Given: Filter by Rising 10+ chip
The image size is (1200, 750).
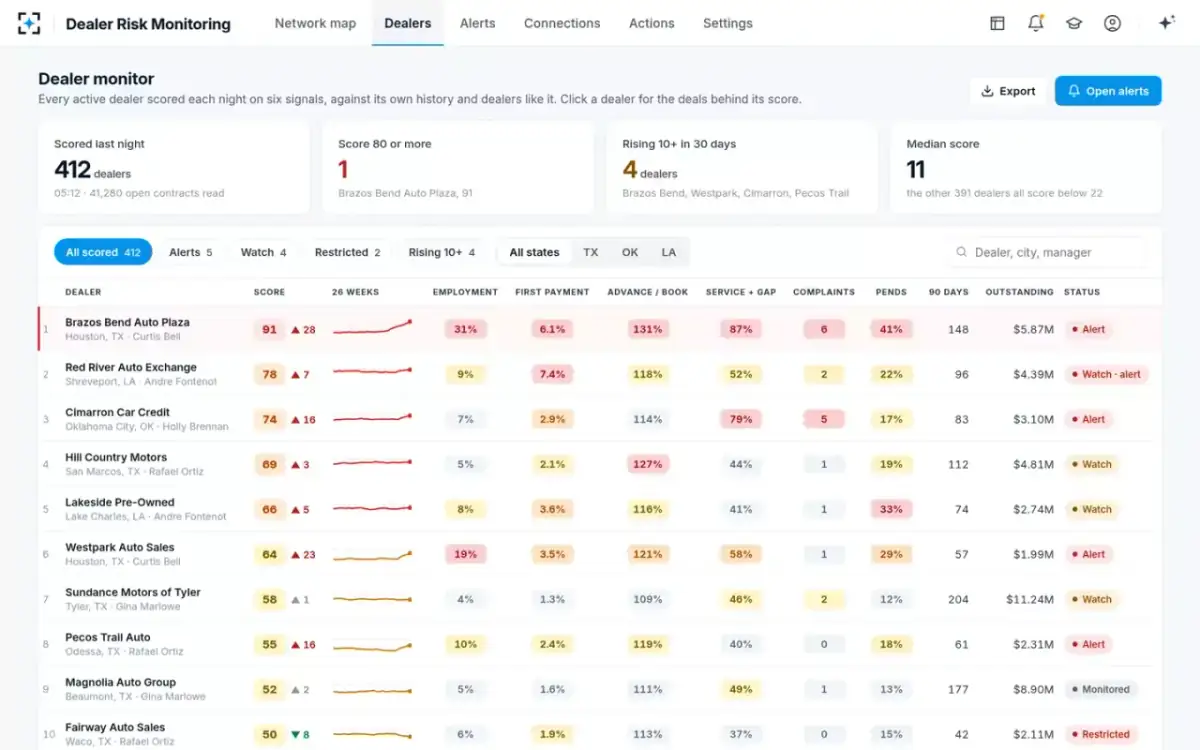Looking at the screenshot, I should (441, 253).
